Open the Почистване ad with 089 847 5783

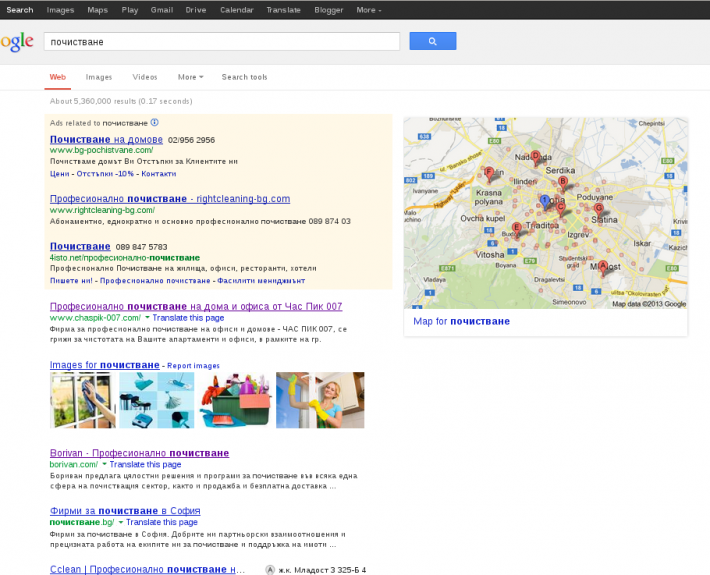pos(80,246)
